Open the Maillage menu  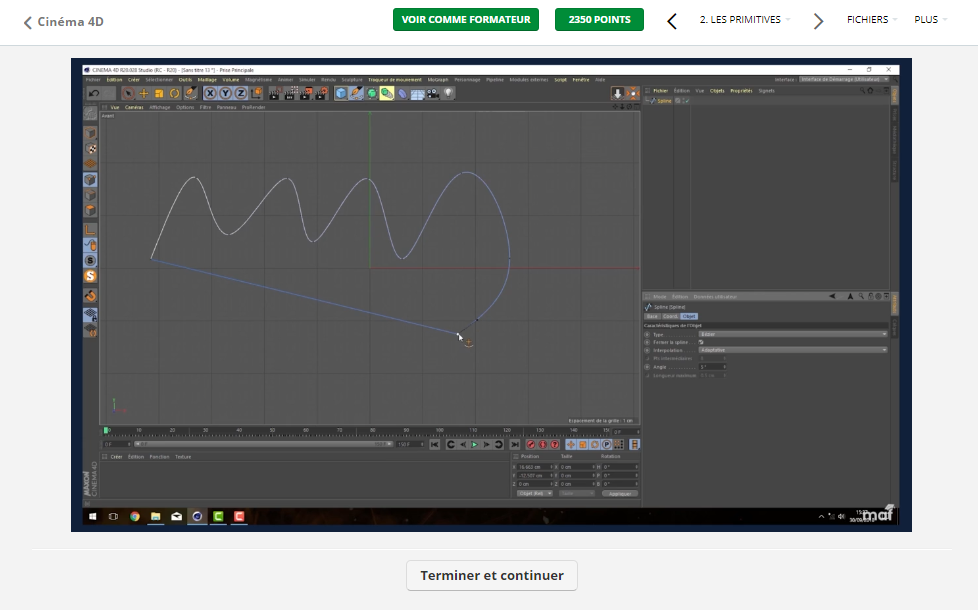(x=207, y=80)
